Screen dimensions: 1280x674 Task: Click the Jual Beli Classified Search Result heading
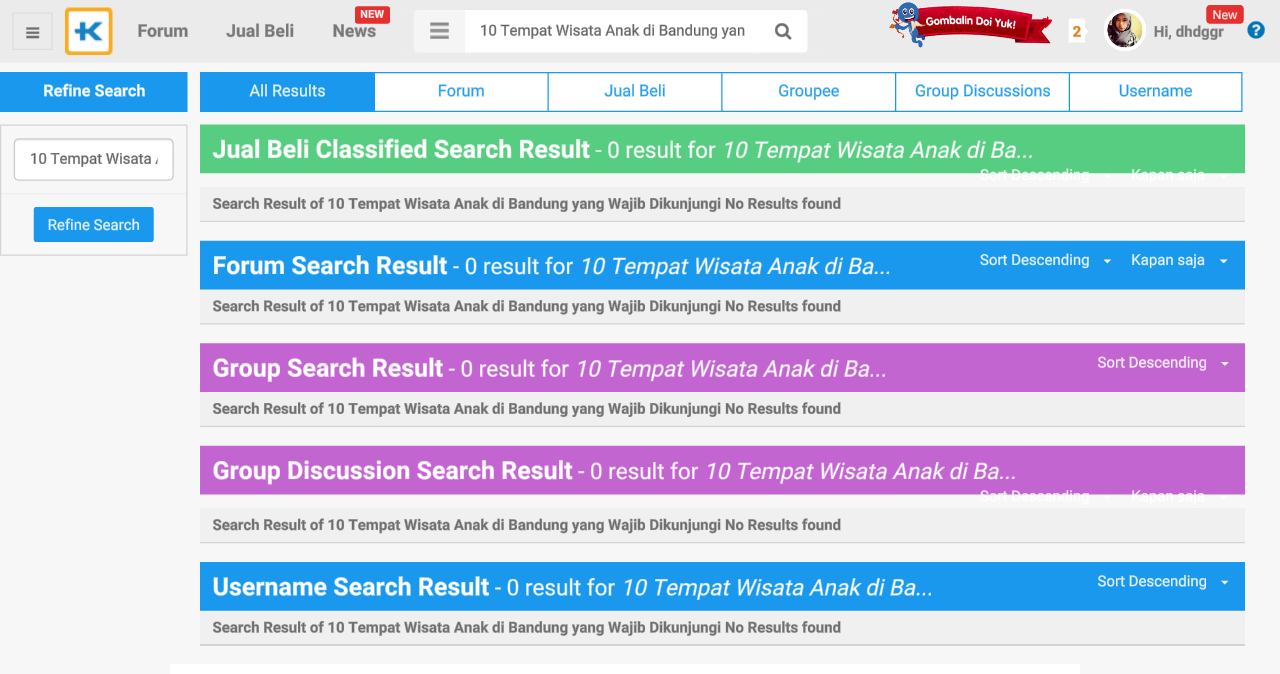tap(401, 150)
